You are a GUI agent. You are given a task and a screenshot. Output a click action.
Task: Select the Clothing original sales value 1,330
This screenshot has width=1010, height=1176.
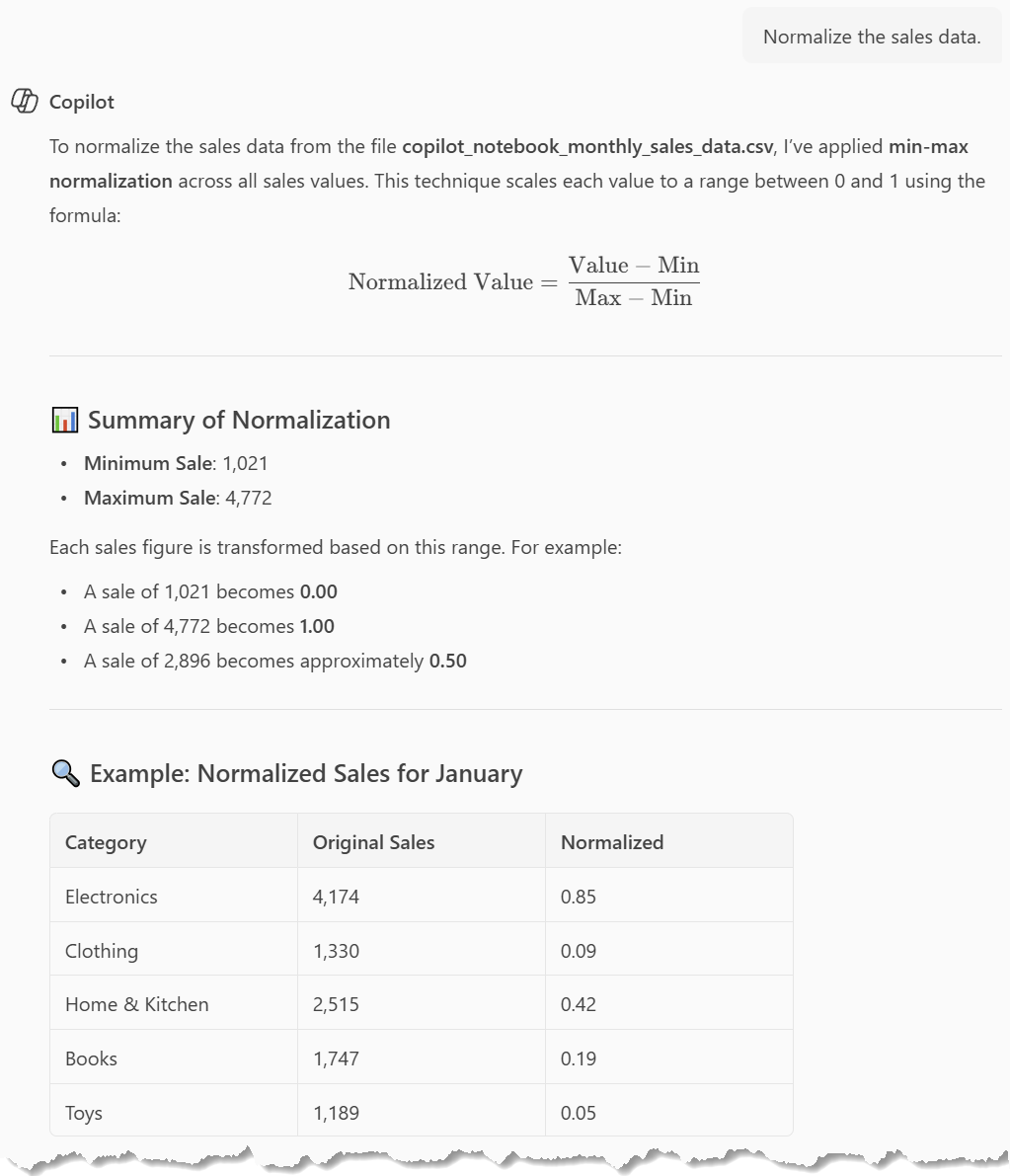point(337,951)
